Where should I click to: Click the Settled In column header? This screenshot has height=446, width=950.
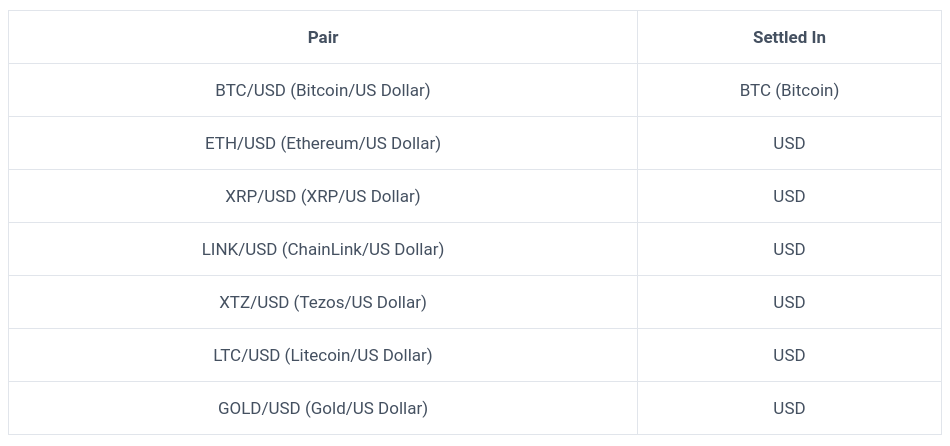[789, 37]
